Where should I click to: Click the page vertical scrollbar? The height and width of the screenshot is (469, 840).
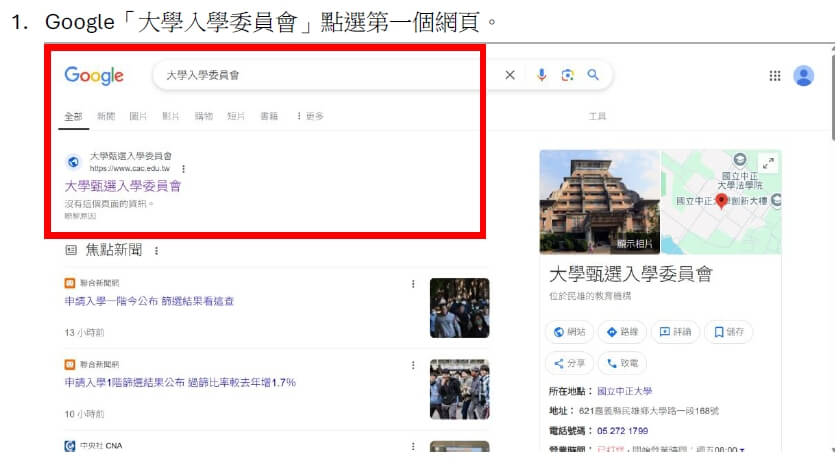coord(834,96)
